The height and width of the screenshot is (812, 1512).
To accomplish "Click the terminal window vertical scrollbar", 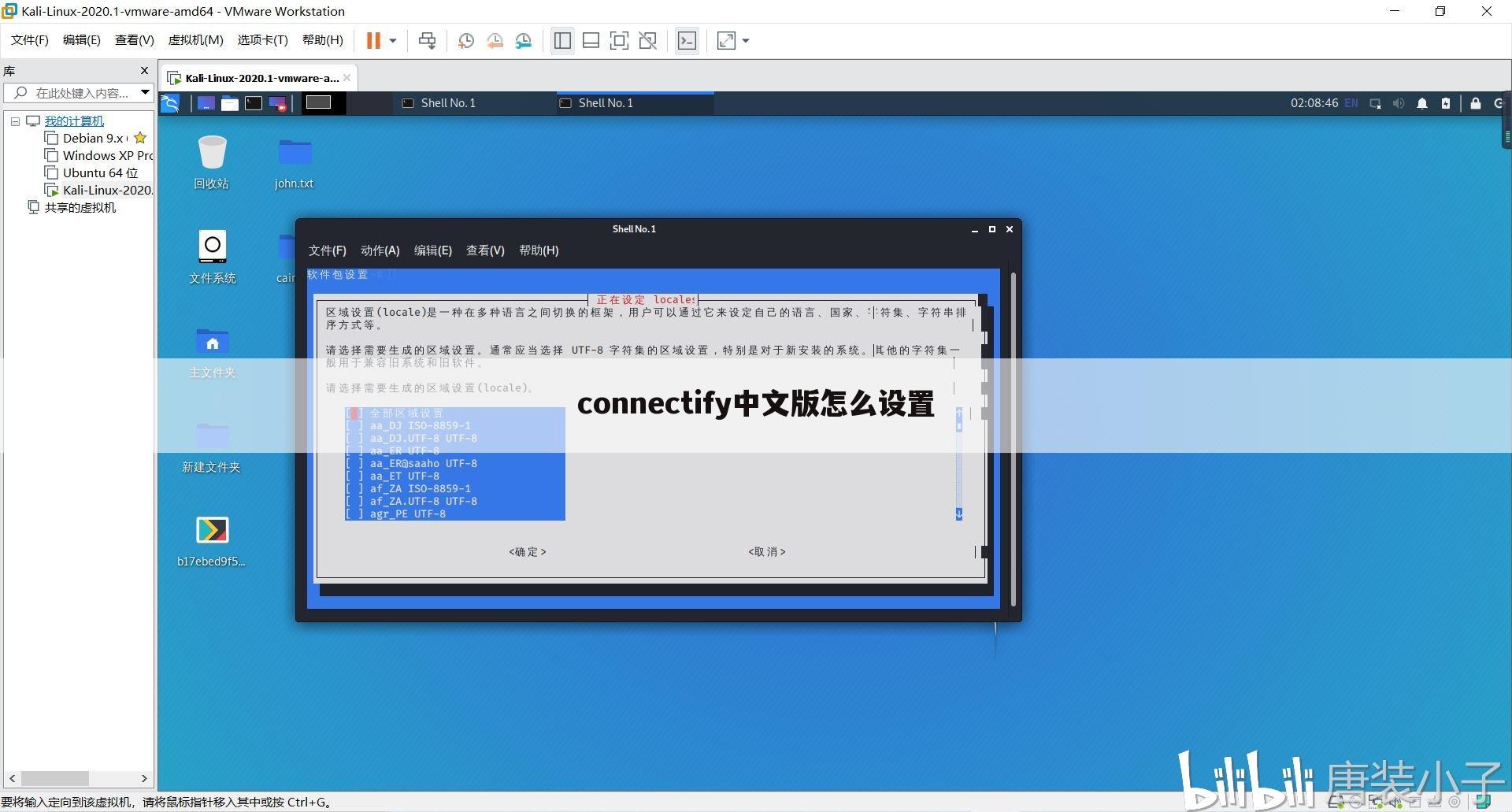I will [x=1013, y=439].
